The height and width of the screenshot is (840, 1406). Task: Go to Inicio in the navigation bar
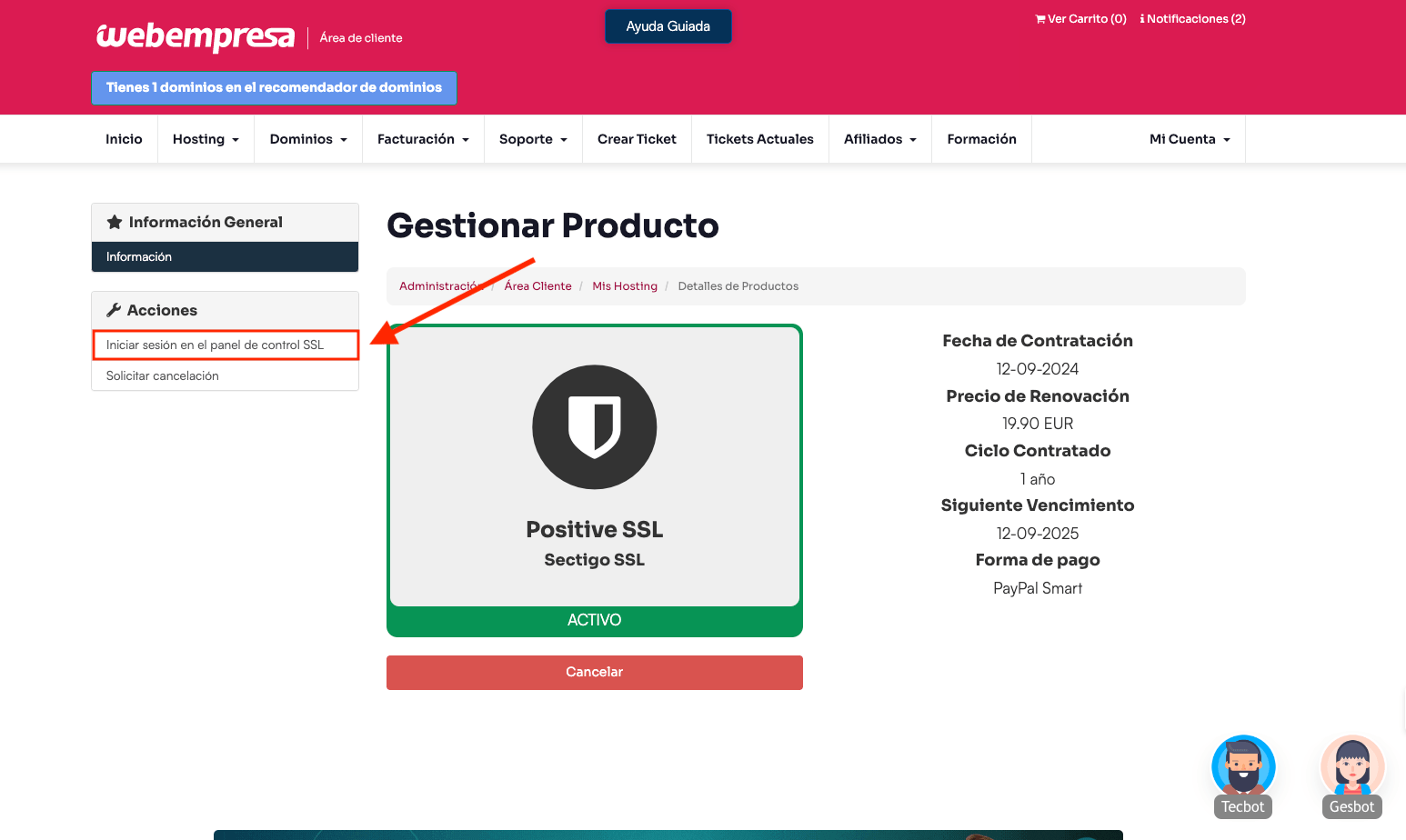(124, 139)
